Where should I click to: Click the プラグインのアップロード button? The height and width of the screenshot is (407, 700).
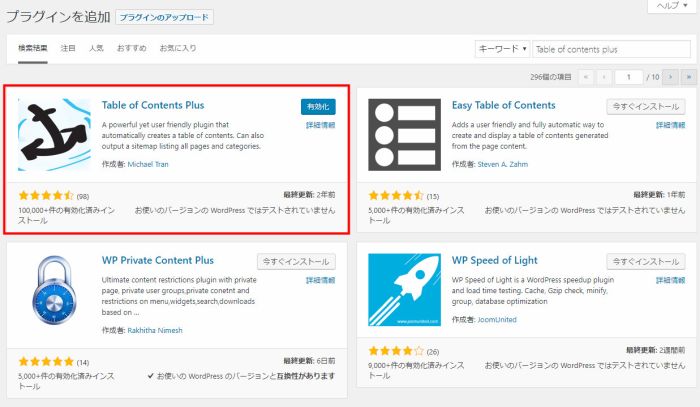tap(164, 17)
